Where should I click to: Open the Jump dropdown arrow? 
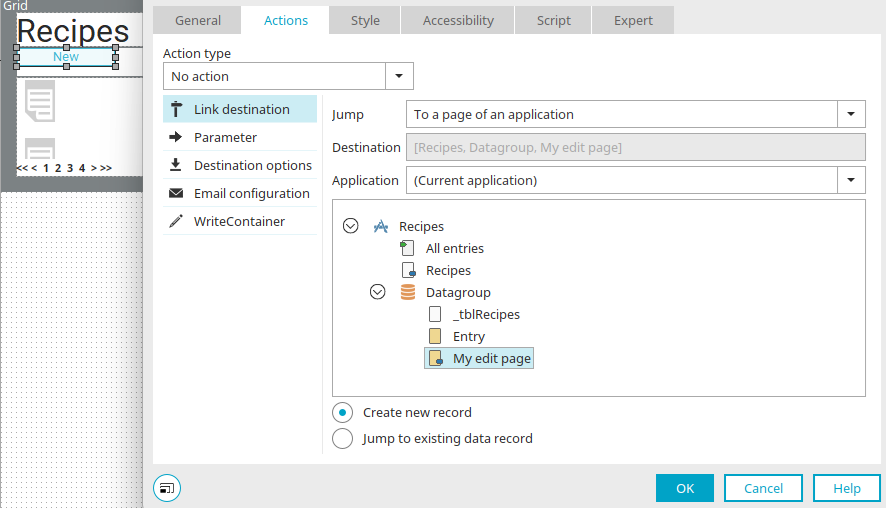coord(851,114)
